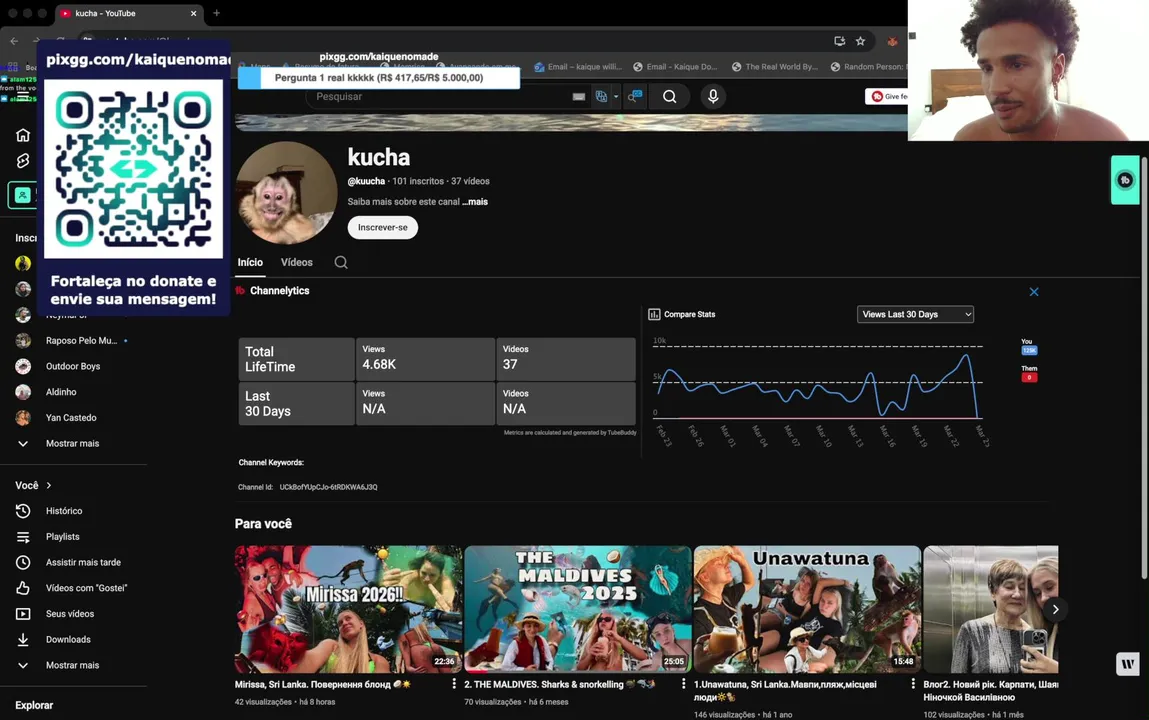Click the Inscrever-se subscribe button
The width and height of the screenshot is (1149, 720).
click(383, 227)
